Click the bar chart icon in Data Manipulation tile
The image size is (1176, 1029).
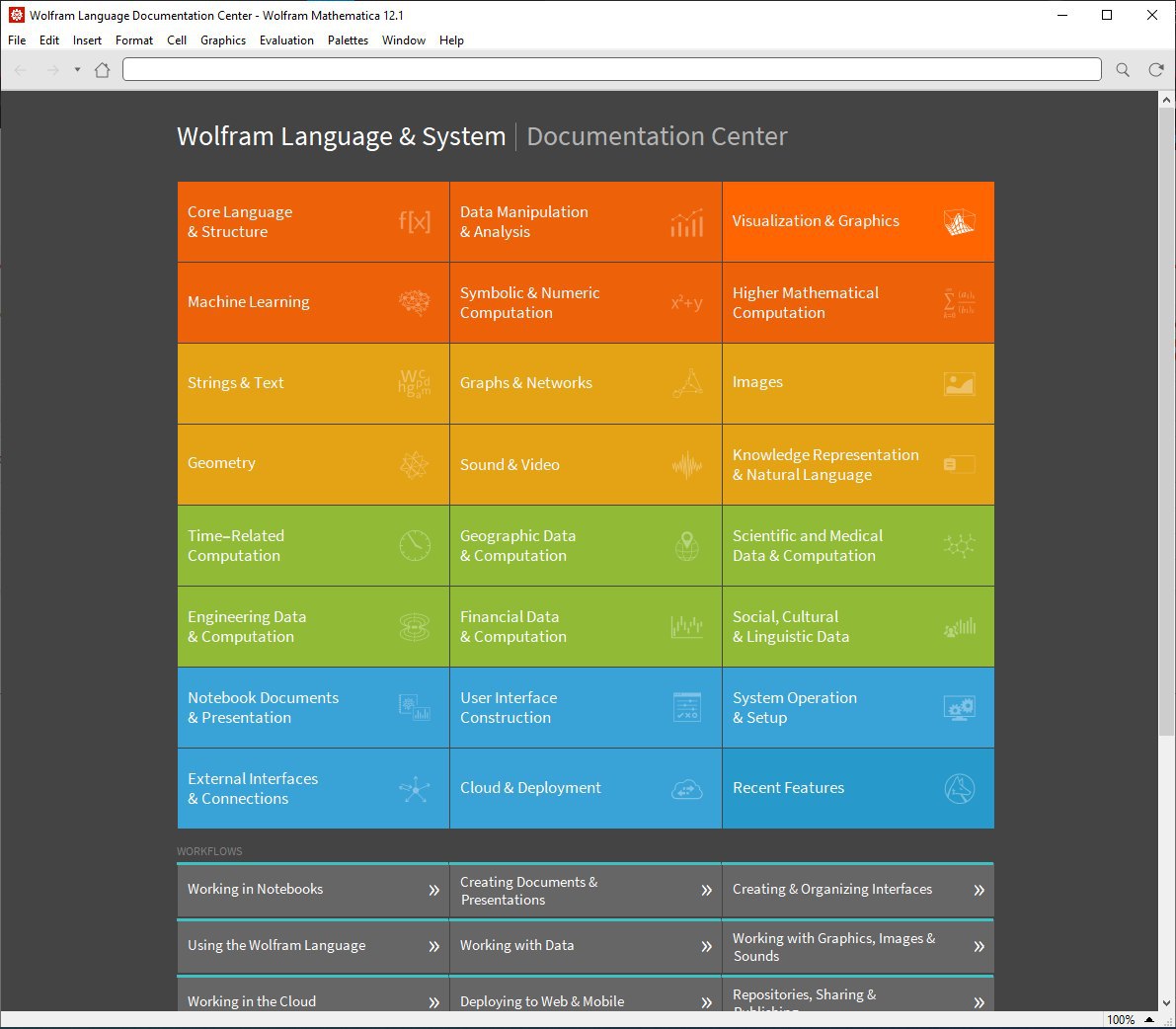point(687,223)
